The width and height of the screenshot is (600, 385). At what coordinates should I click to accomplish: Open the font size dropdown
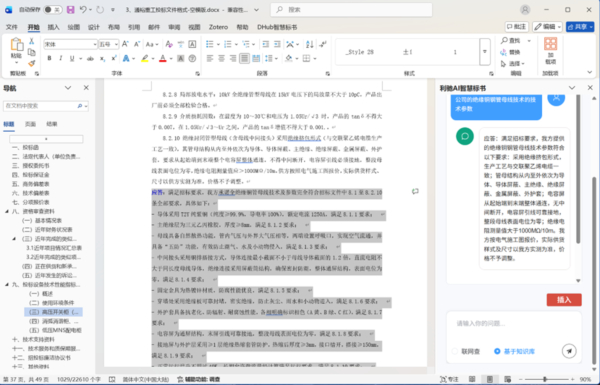[x=116, y=44]
